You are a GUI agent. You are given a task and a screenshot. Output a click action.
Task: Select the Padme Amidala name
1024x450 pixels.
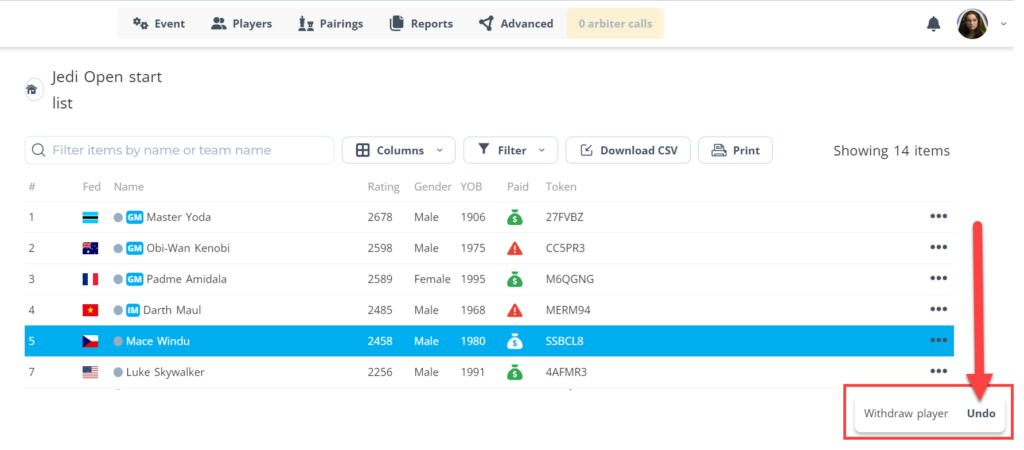pyautogui.click(x=187, y=279)
